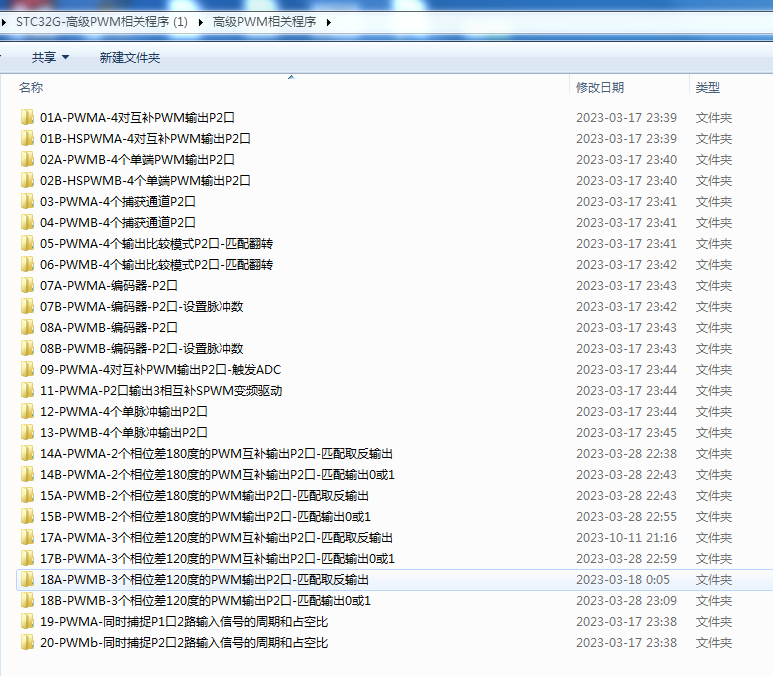773x676 pixels.
Task: Select folder icon of 08B-PWMB-编码器-P2口-设置脉冲数
Action: tap(28, 349)
